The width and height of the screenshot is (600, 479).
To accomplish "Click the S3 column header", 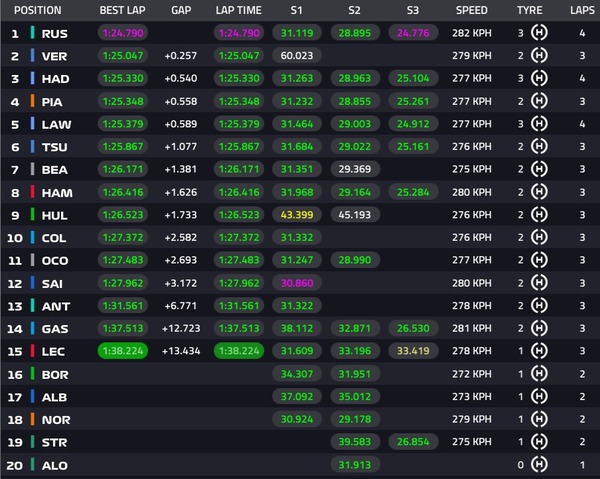I will tap(412, 10).
